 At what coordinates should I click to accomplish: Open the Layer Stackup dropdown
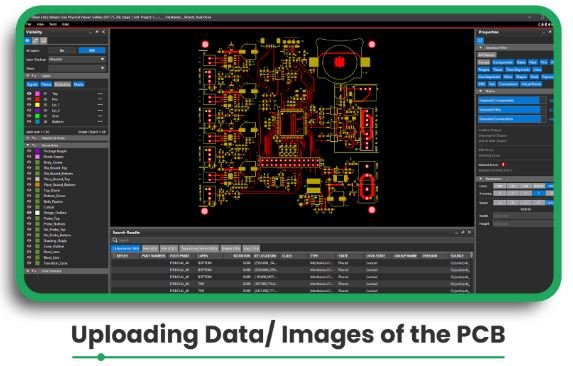click(x=77, y=59)
